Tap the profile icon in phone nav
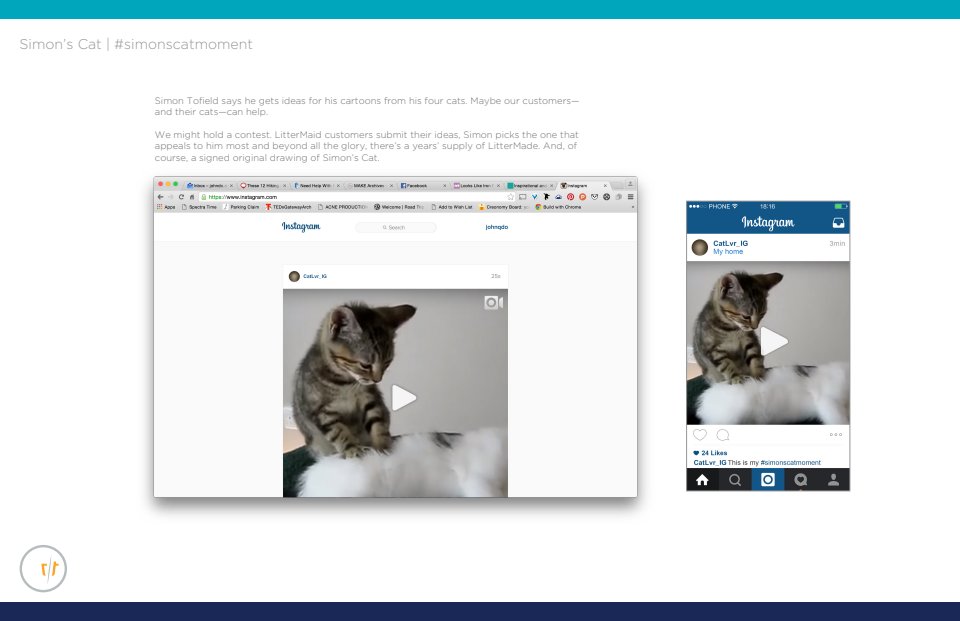Image resolution: width=960 pixels, height=621 pixels. [833, 480]
